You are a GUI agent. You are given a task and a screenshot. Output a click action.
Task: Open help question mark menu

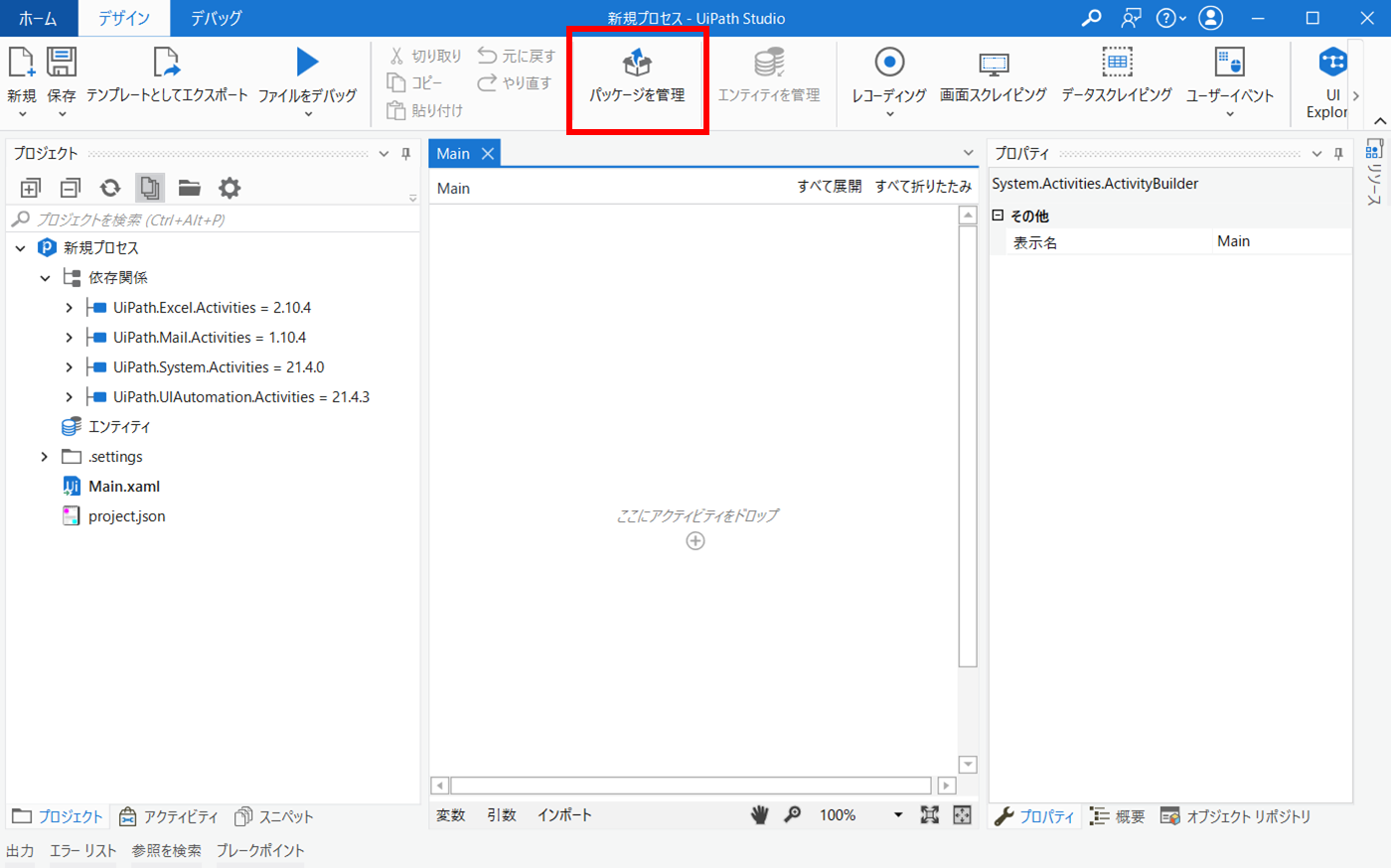(1170, 18)
